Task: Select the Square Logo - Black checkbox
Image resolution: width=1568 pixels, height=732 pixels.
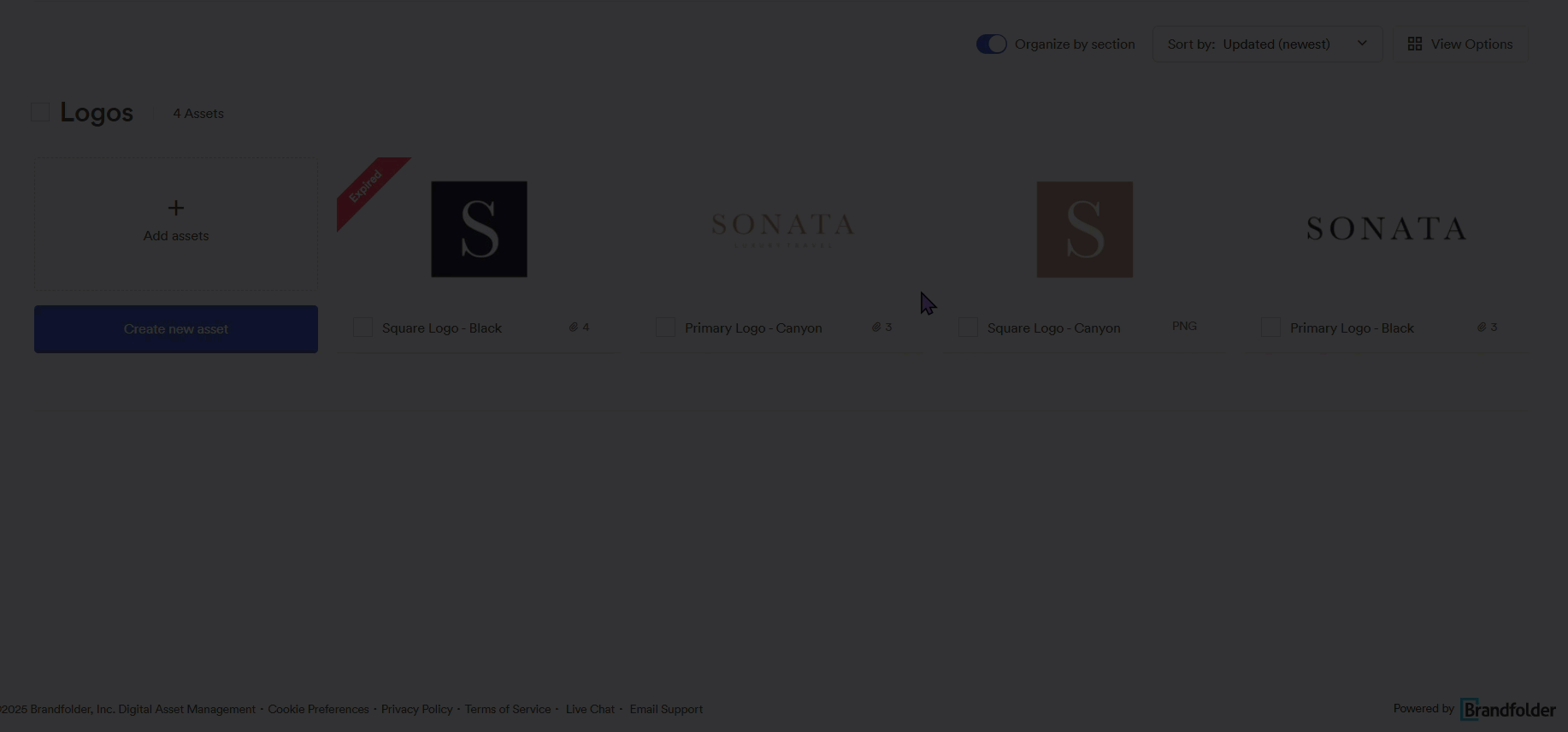Action: (363, 328)
